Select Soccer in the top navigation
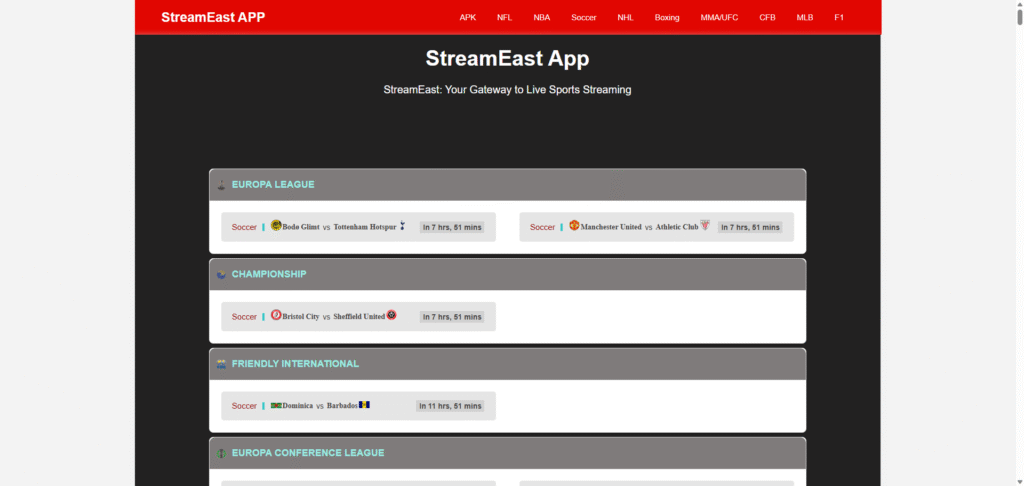 point(584,18)
